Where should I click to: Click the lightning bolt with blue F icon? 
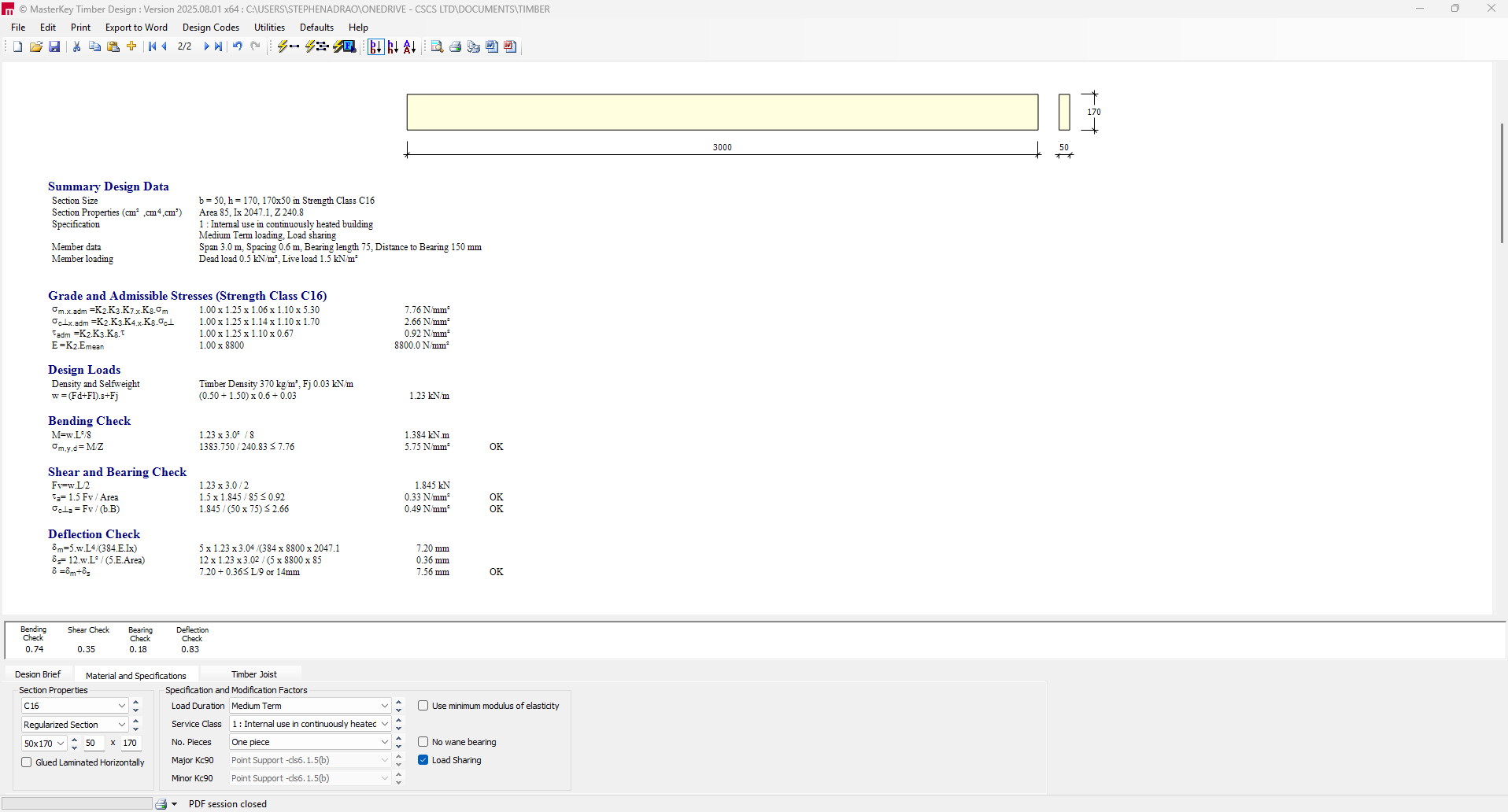[345, 46]
